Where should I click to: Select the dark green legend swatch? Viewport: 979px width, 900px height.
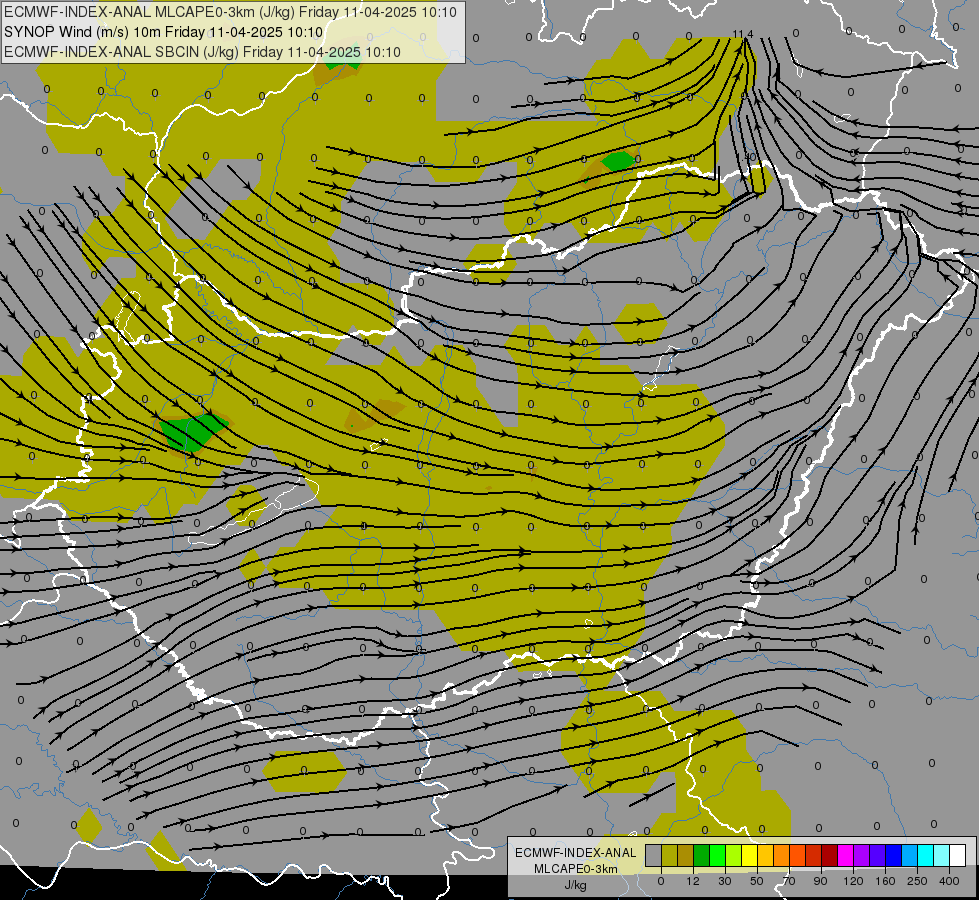click(x=701, y=856)
